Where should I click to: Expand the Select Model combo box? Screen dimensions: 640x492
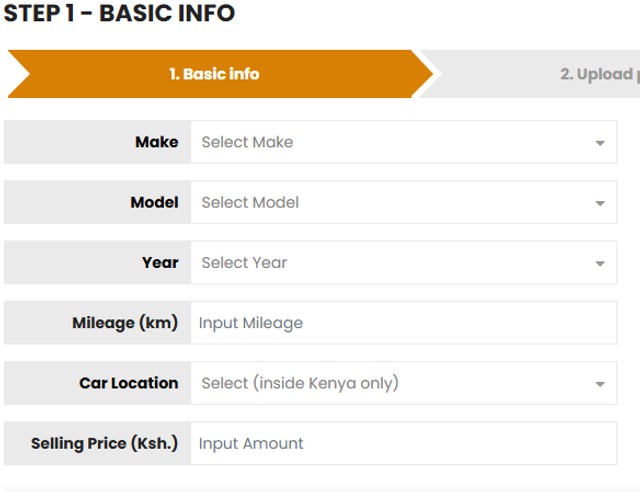390,202
